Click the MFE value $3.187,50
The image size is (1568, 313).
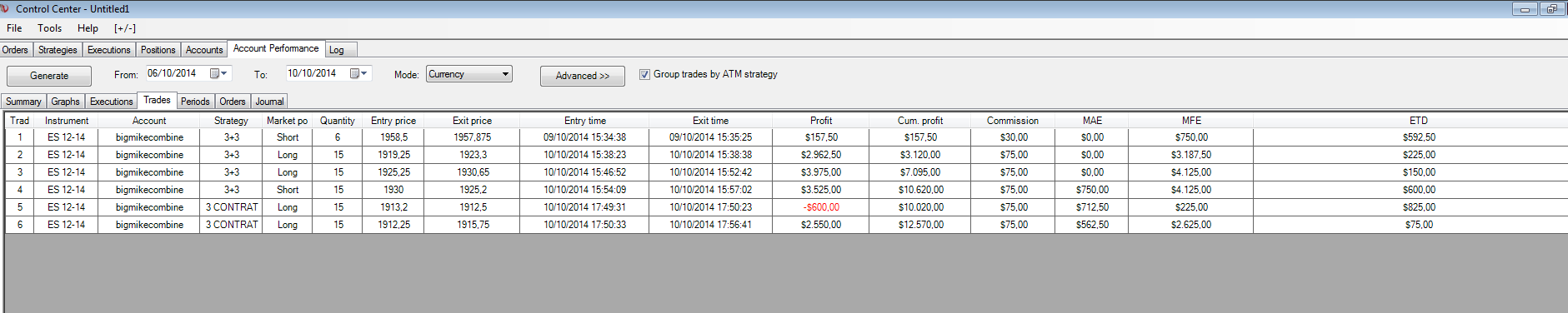pyautogui.click(x=1191, y=155)
